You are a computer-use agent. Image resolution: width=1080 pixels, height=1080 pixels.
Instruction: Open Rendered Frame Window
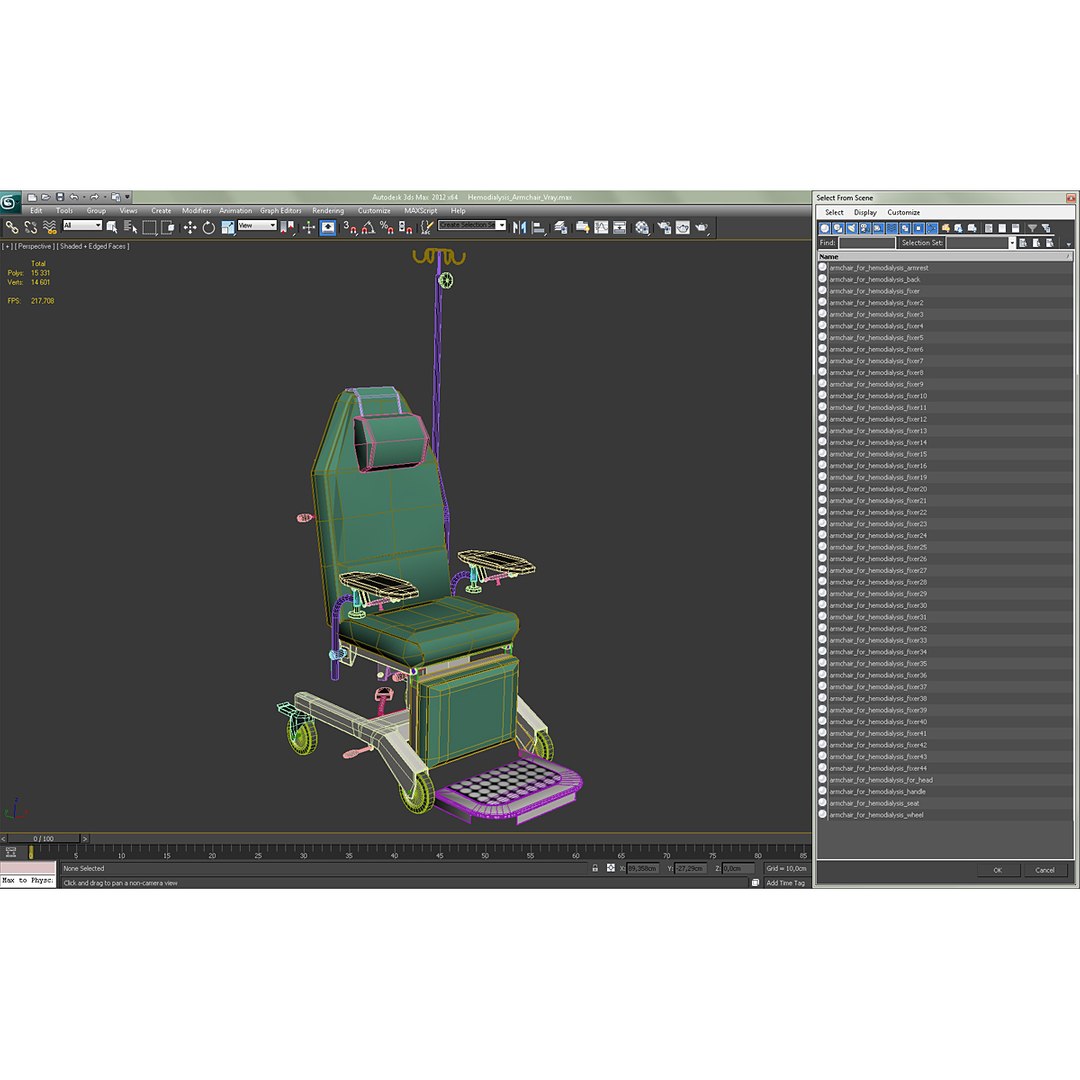[683, 227]
